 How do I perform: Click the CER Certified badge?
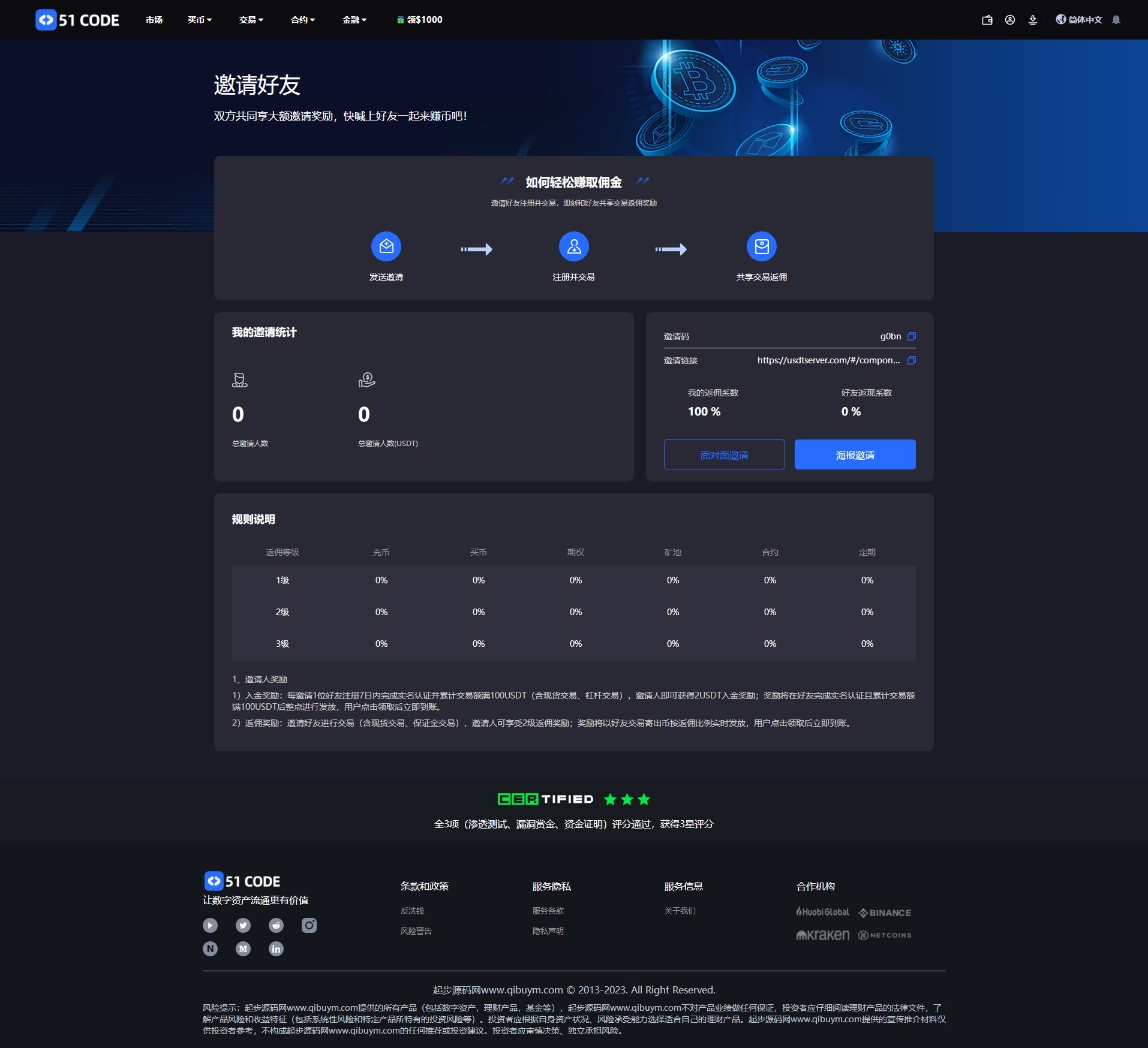click(x=574, y=799)
